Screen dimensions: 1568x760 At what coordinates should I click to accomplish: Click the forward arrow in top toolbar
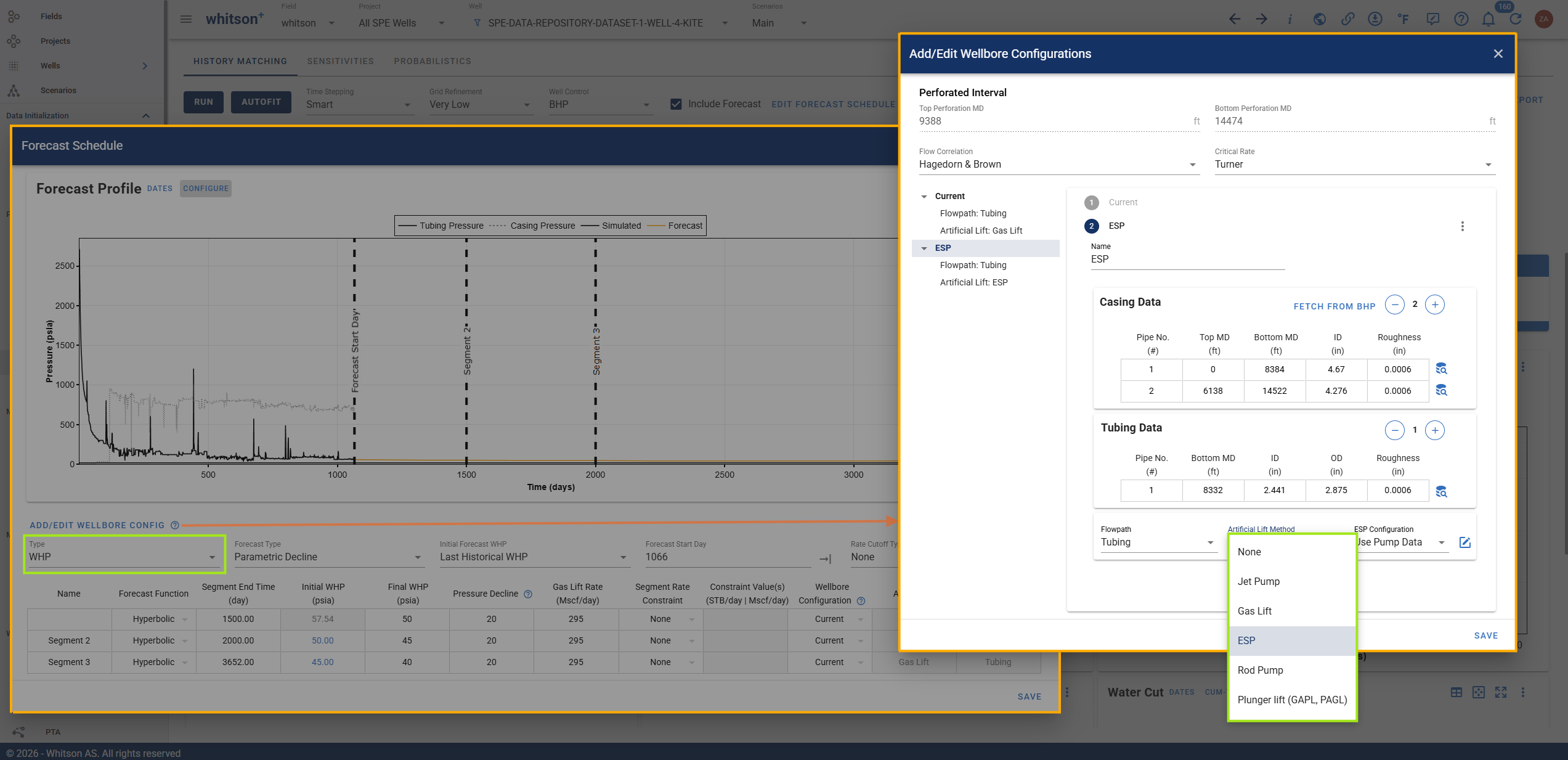[x=1262, y=19]
